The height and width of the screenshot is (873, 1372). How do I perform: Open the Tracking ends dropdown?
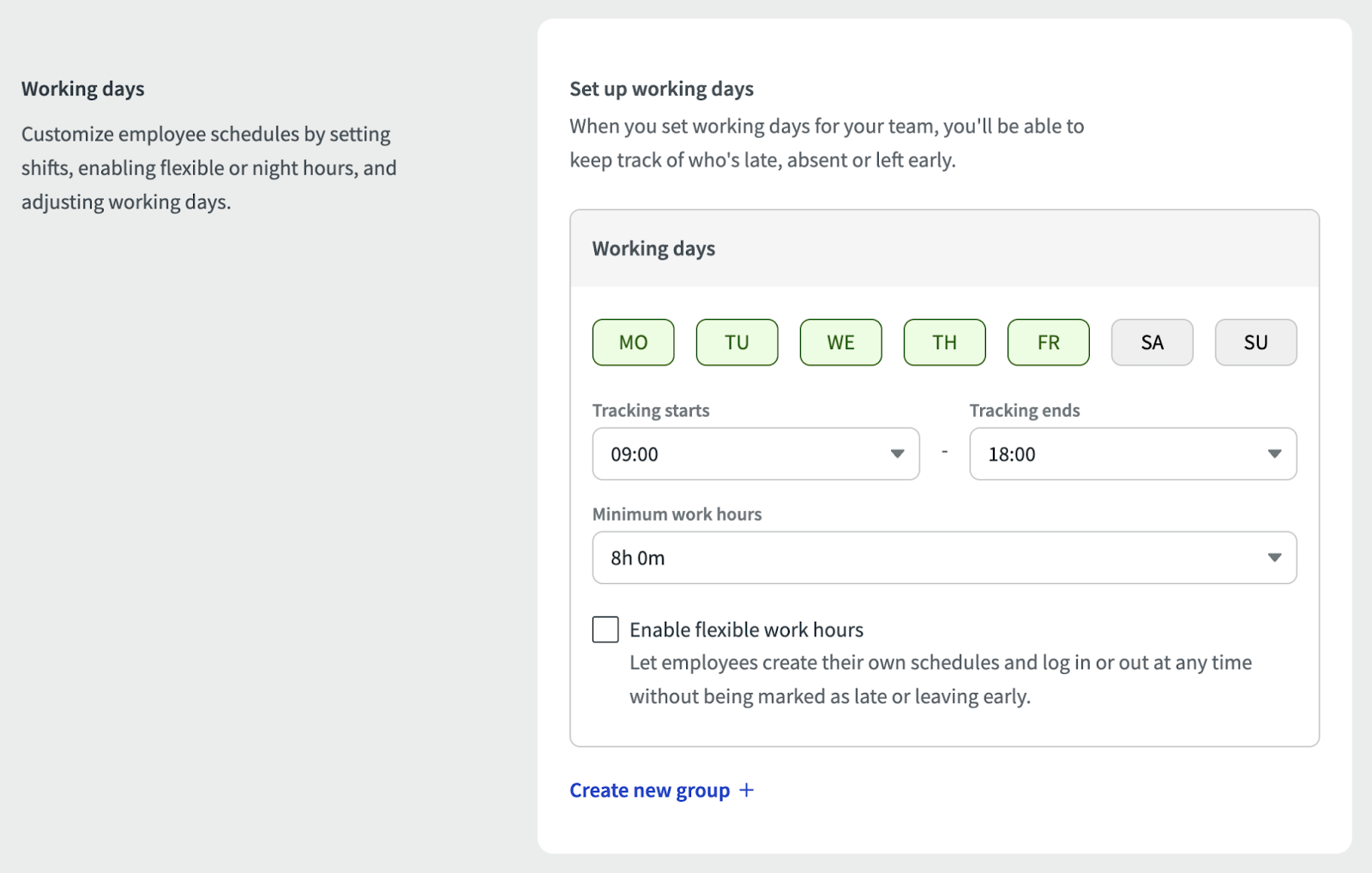pyautogui.click(x=1132, y=454)
